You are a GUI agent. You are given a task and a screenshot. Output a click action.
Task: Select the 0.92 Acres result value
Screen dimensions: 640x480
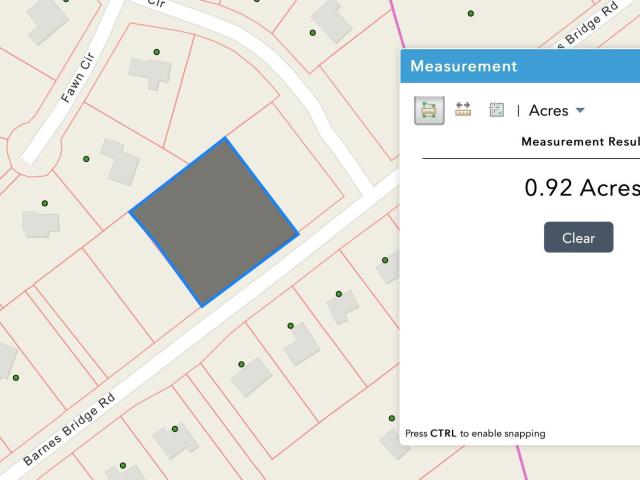click(x=582, y=188)
